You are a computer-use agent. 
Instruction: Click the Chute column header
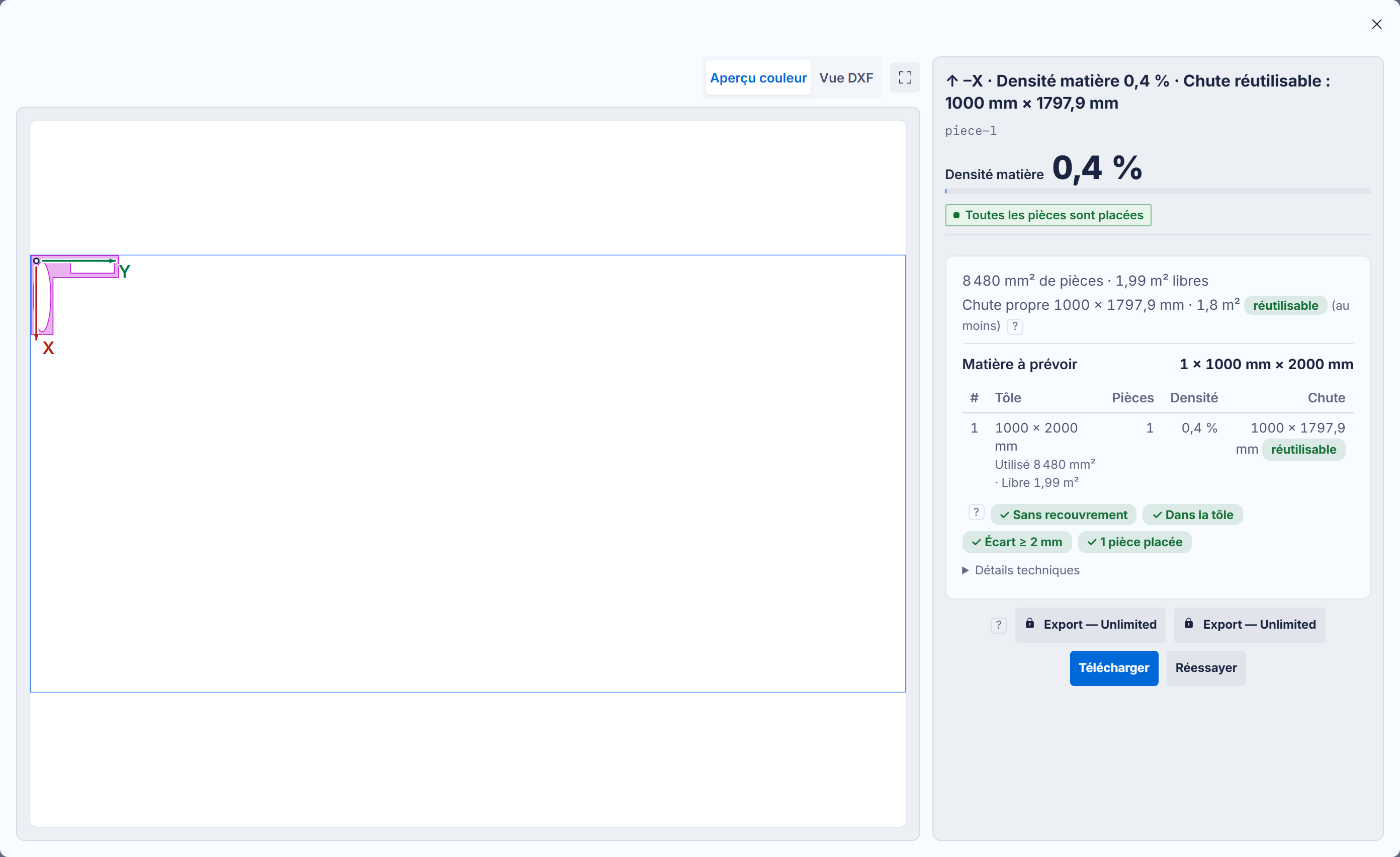(1326, 398)
